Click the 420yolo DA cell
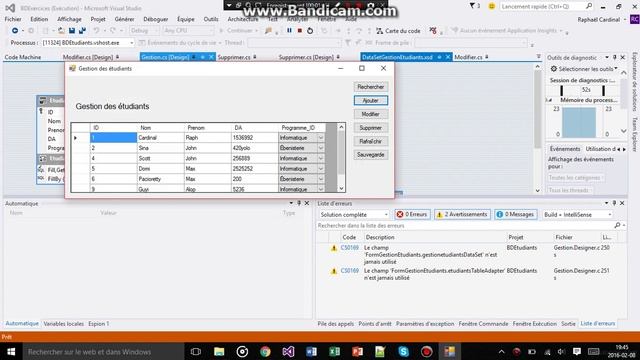The height and width of the screenshot is (360, 640). [x=255, y=148]
